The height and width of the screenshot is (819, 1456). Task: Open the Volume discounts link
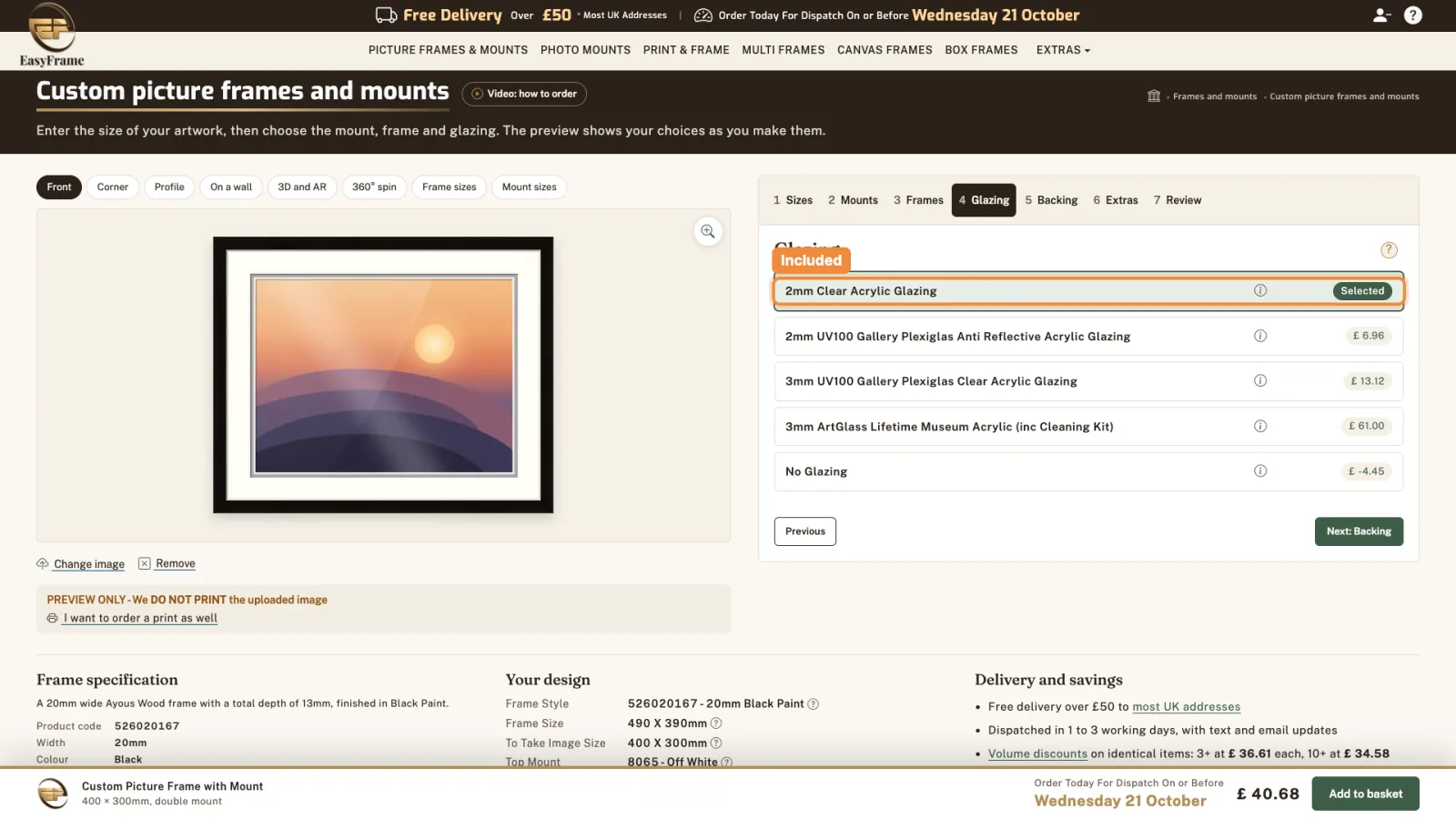(x=1037, y=753)
